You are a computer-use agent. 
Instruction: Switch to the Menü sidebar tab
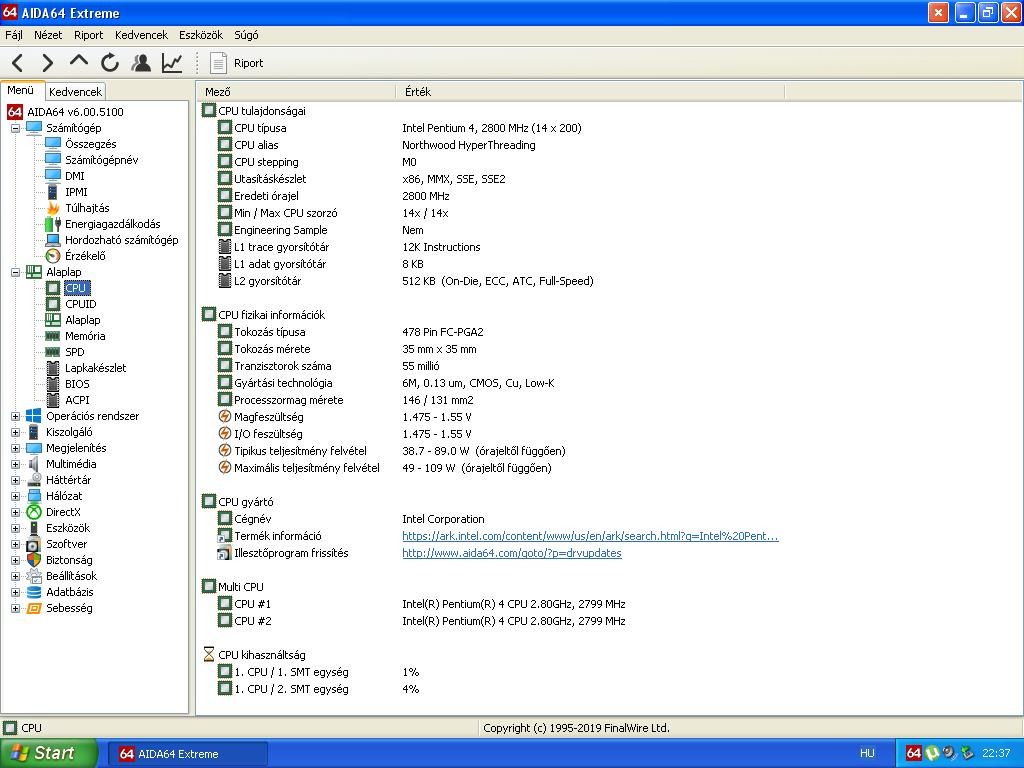(x=21, y=90)
